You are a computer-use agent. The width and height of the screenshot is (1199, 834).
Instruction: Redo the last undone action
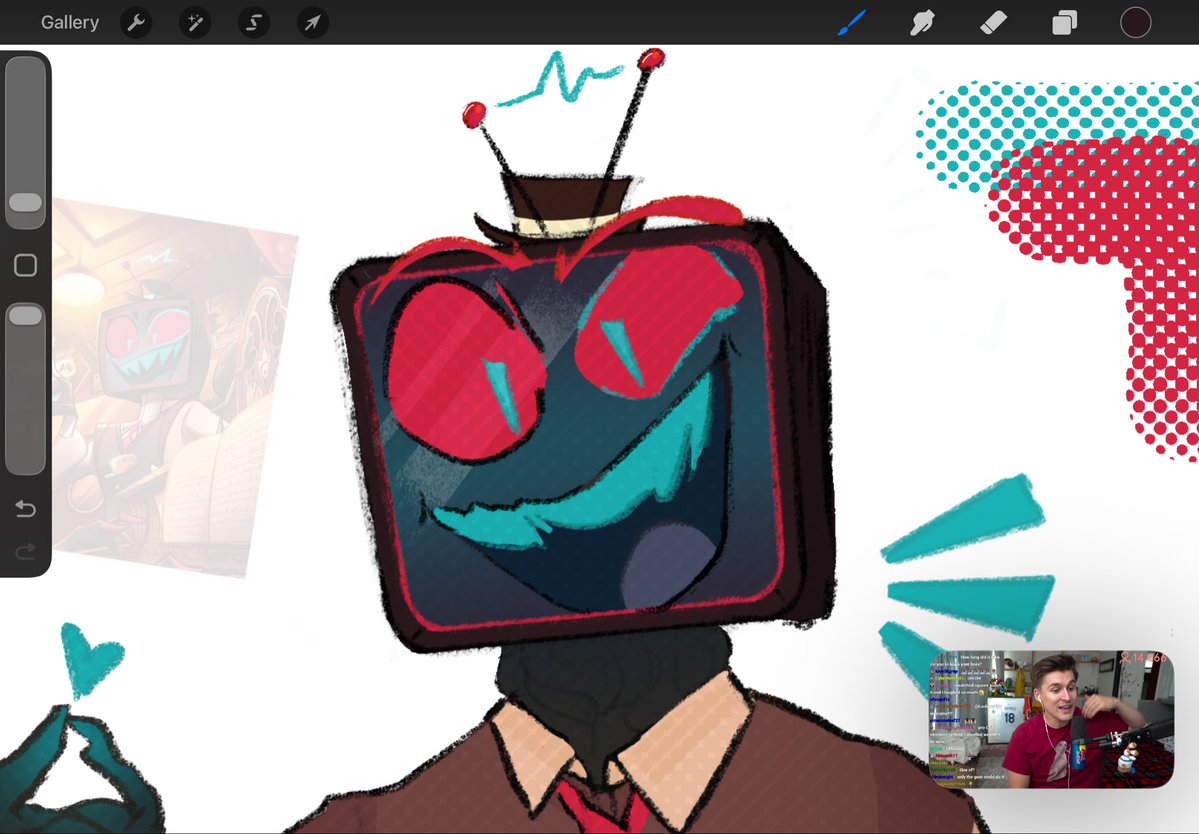tap(25, 550)
